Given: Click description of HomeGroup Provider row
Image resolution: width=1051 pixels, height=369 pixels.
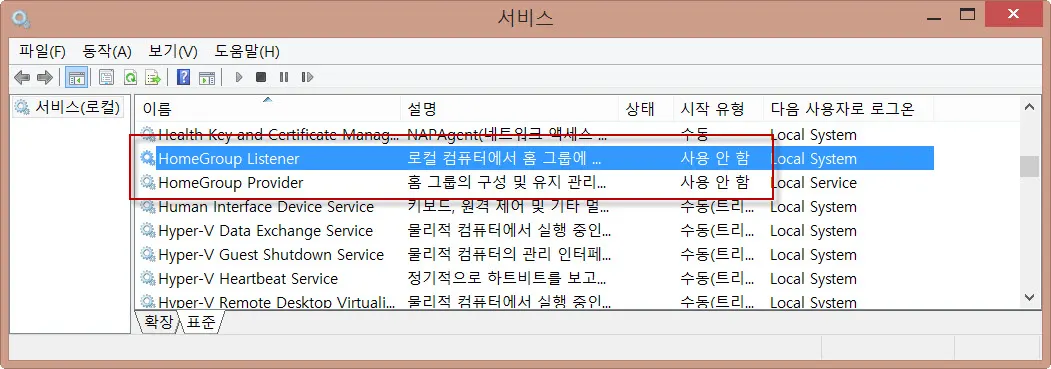Looking at the screenshot, I should tap(506, 183).
